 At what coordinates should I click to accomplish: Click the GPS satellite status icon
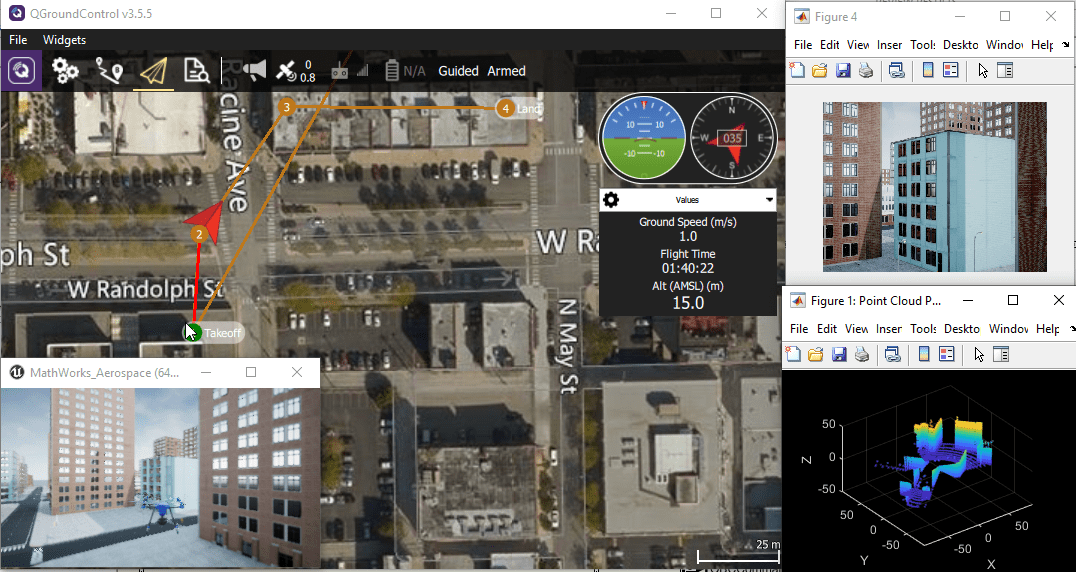point(285,71)
